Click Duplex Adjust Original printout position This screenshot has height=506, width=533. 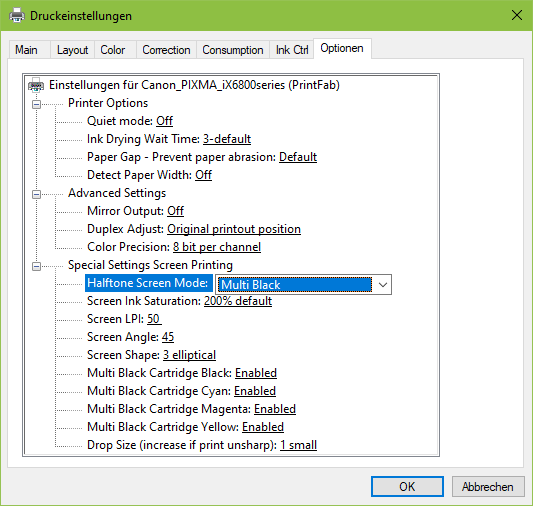[x=234, y=229]
